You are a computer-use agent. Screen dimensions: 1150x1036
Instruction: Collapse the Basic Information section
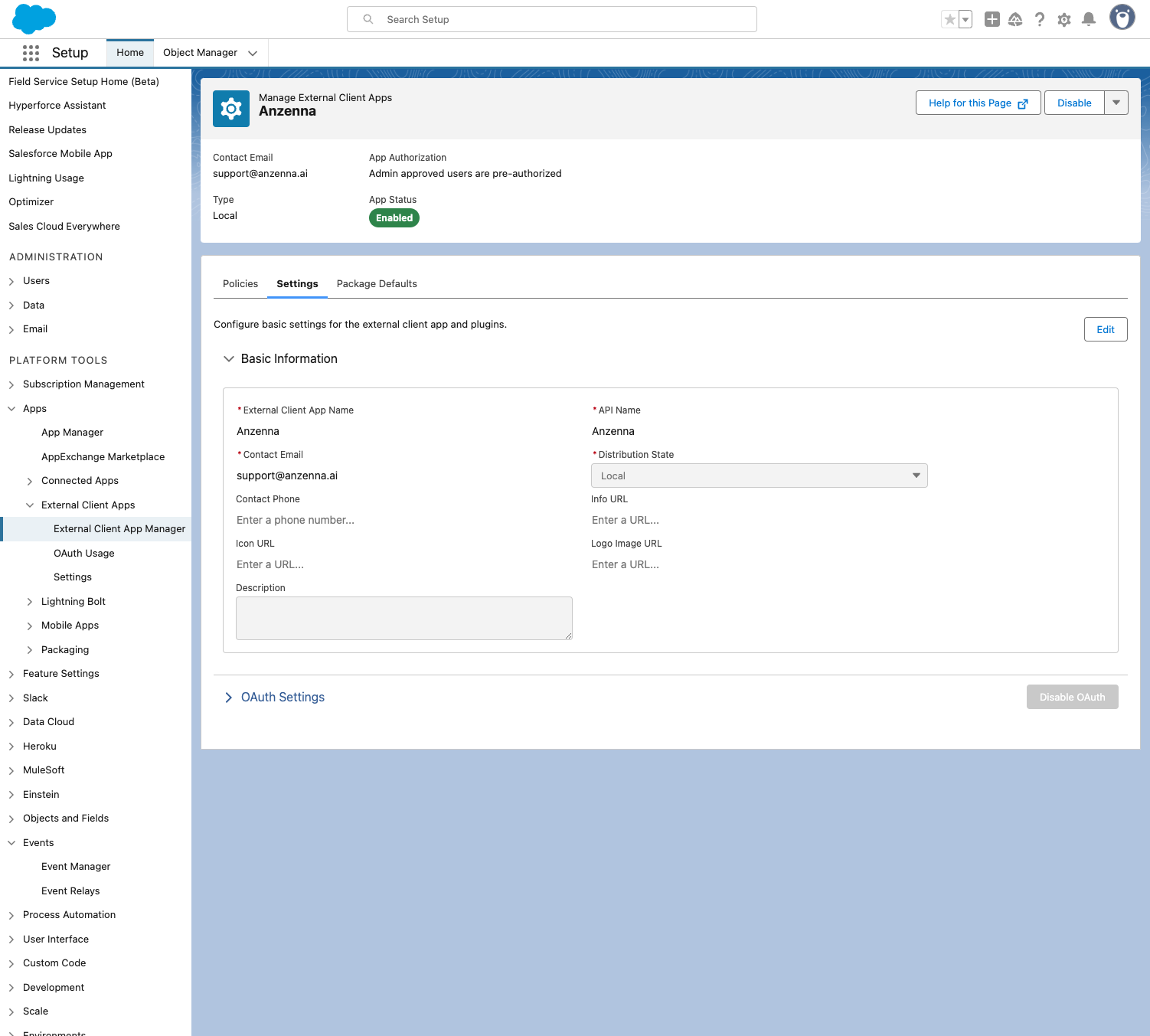click(x=229, y=359)
